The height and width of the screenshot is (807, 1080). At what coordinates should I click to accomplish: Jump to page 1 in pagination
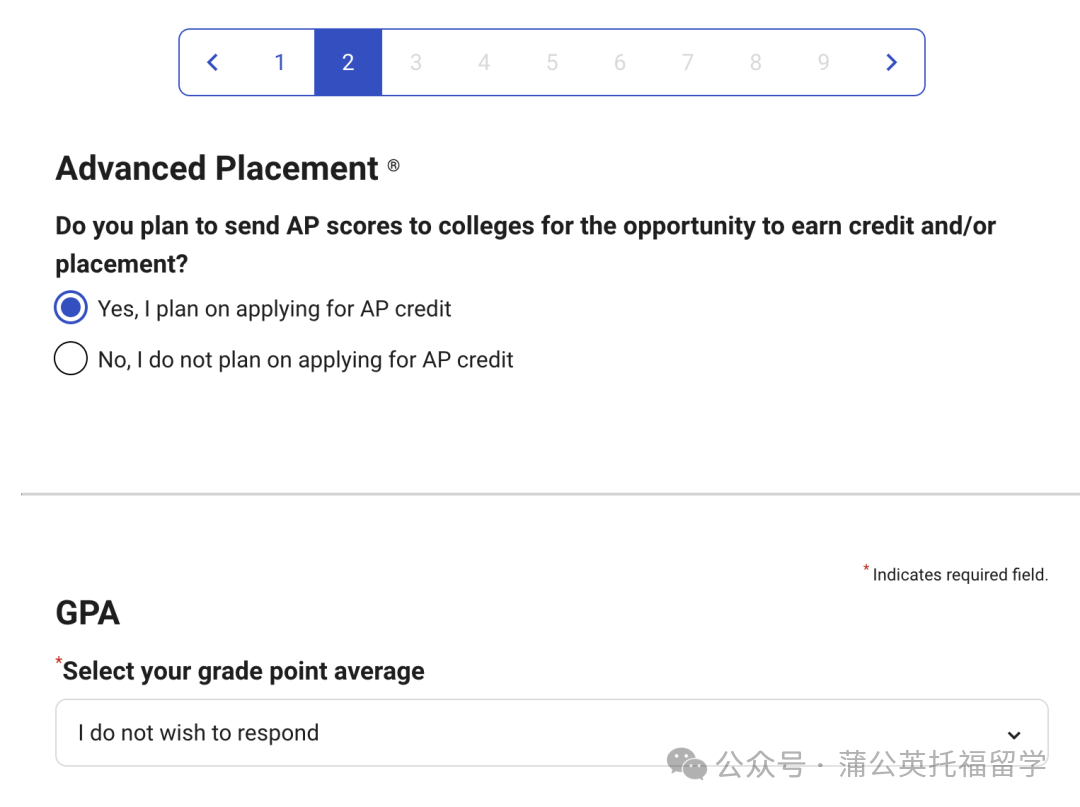(280, 63)
